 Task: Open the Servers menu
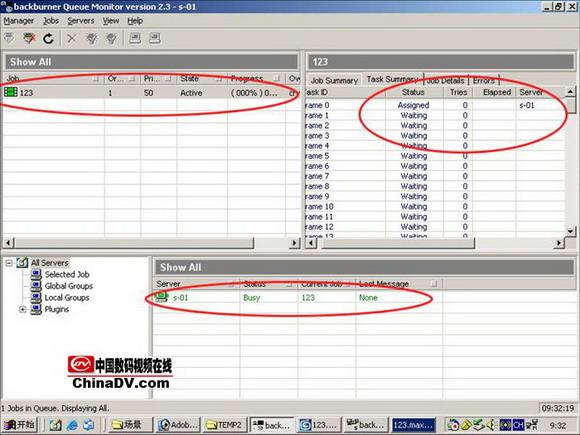pyautogui.click(x=81, y=21)
